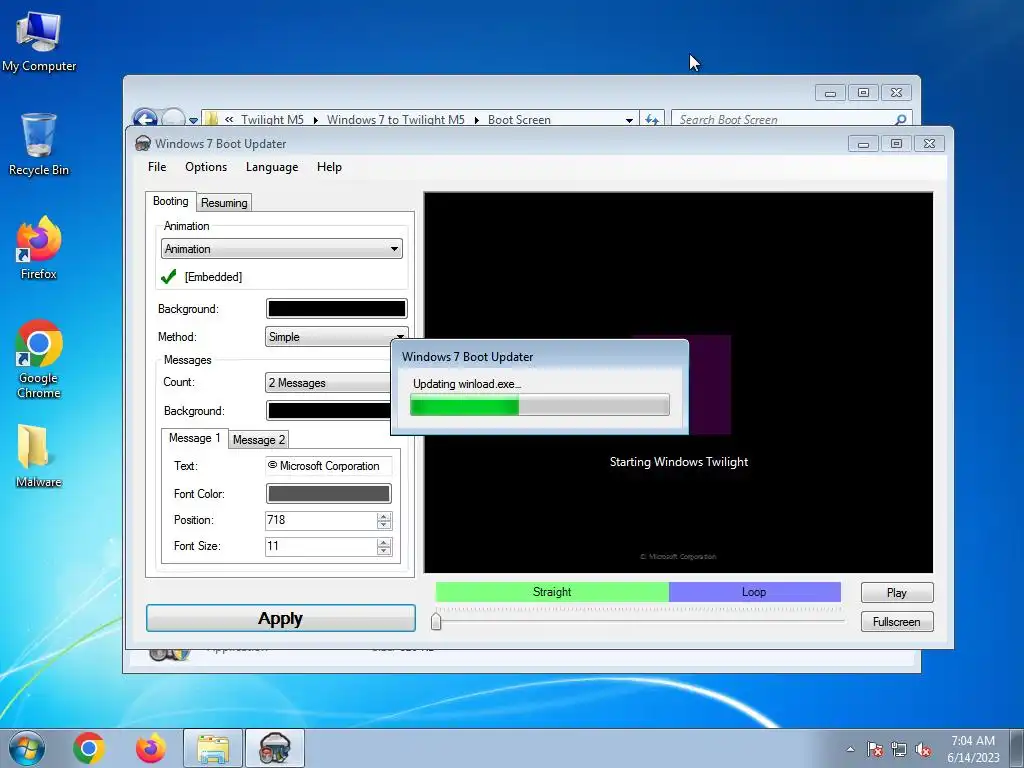Expand the message Count dropdown
The image size is (1024, 768).
328,383
